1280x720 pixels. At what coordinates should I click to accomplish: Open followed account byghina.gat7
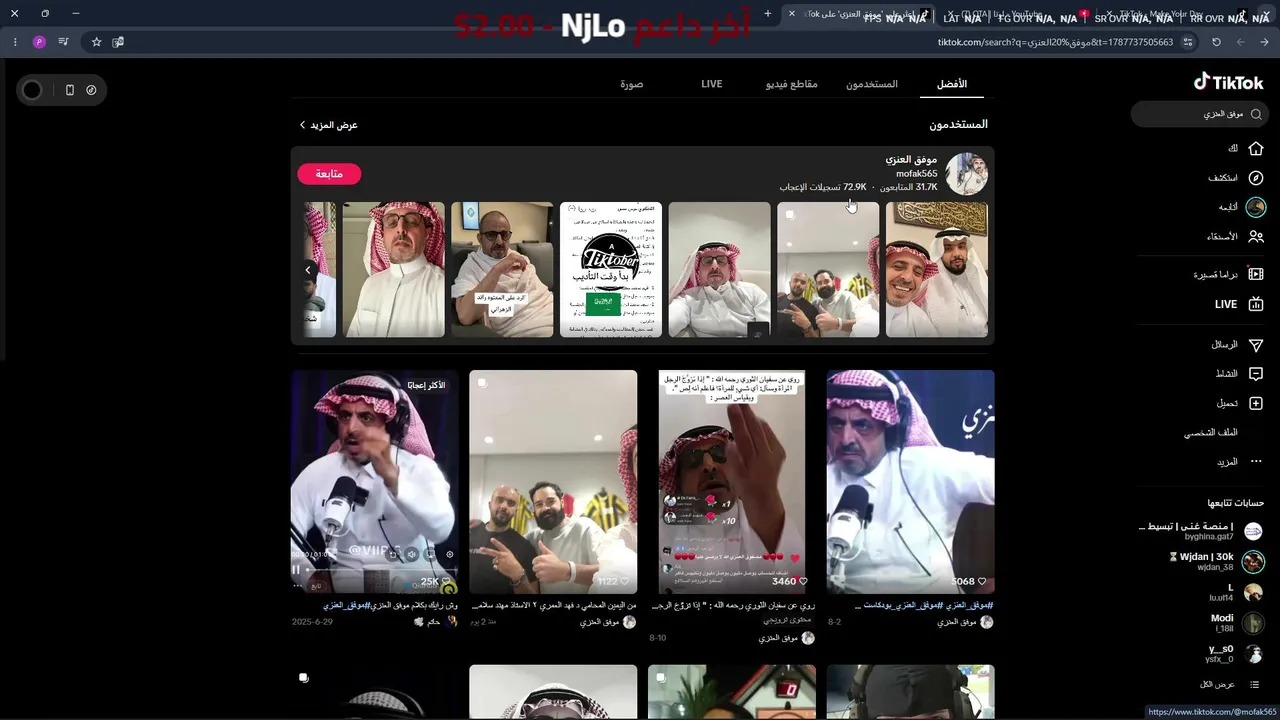(1200, 532)
